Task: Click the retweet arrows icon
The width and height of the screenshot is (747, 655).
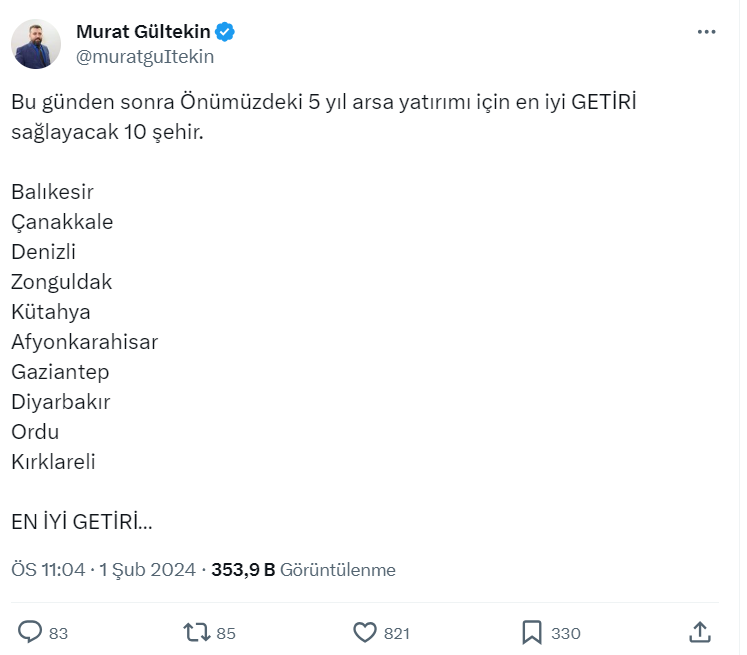Action: coord(196,632)
